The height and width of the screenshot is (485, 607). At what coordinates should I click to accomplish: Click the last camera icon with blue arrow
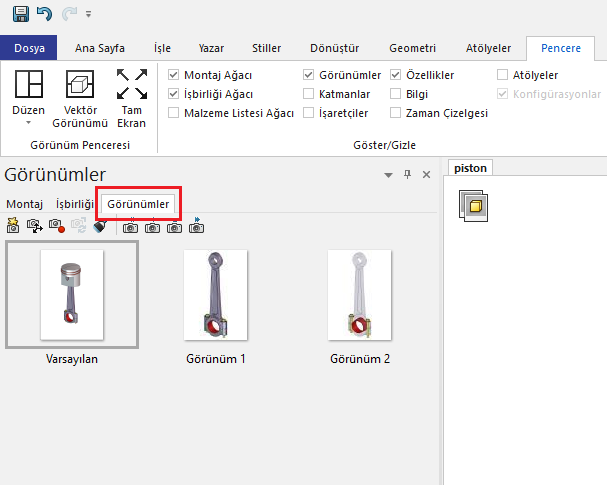(x=197, y=227)
